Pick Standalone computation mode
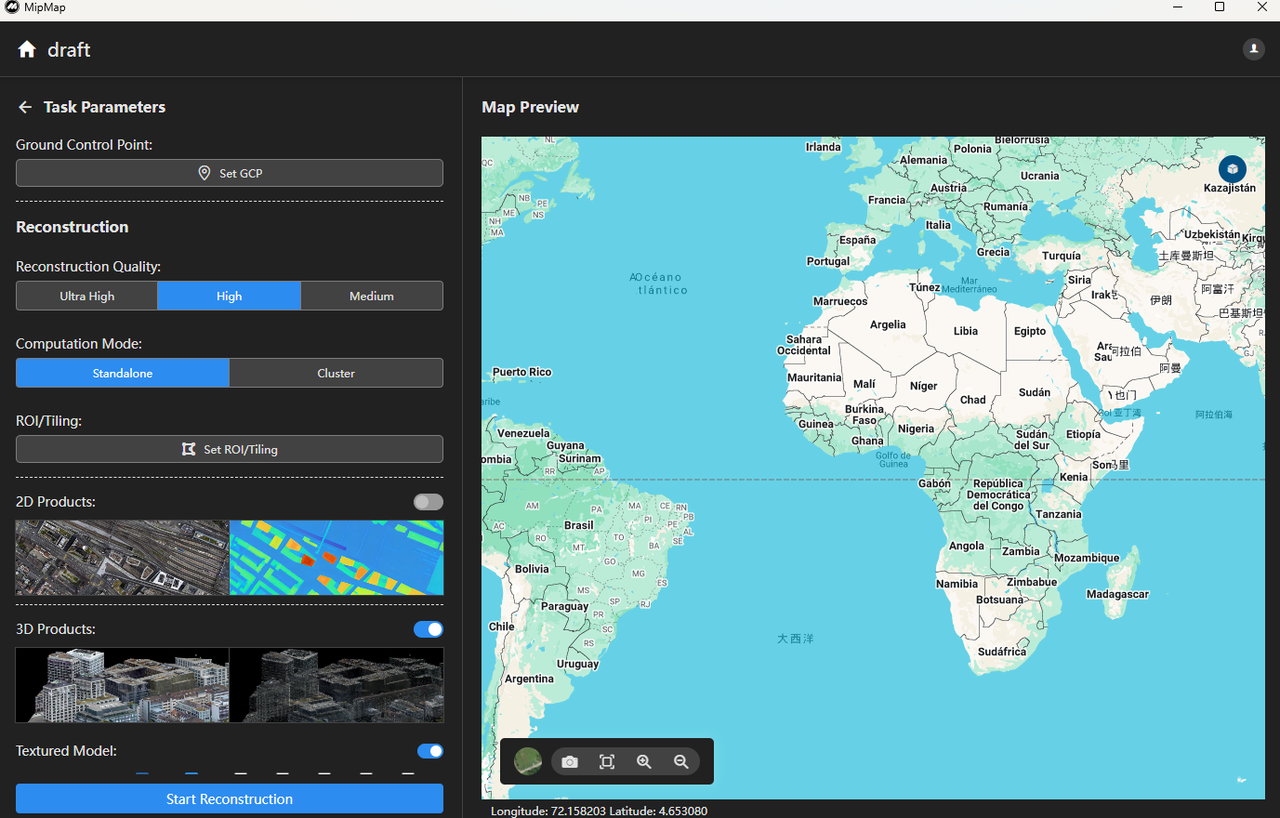 click(x=123, y=373)
